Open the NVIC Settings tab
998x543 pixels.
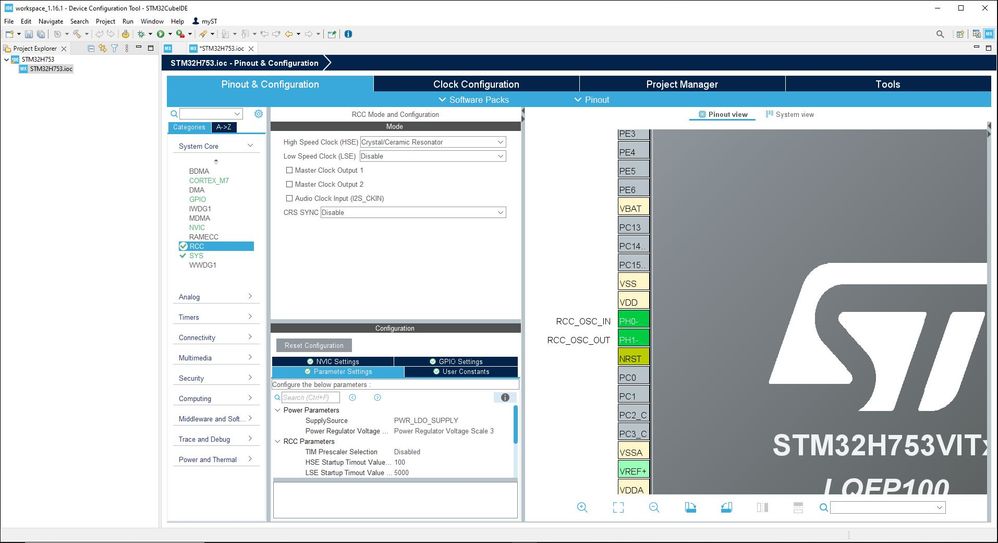332,362
